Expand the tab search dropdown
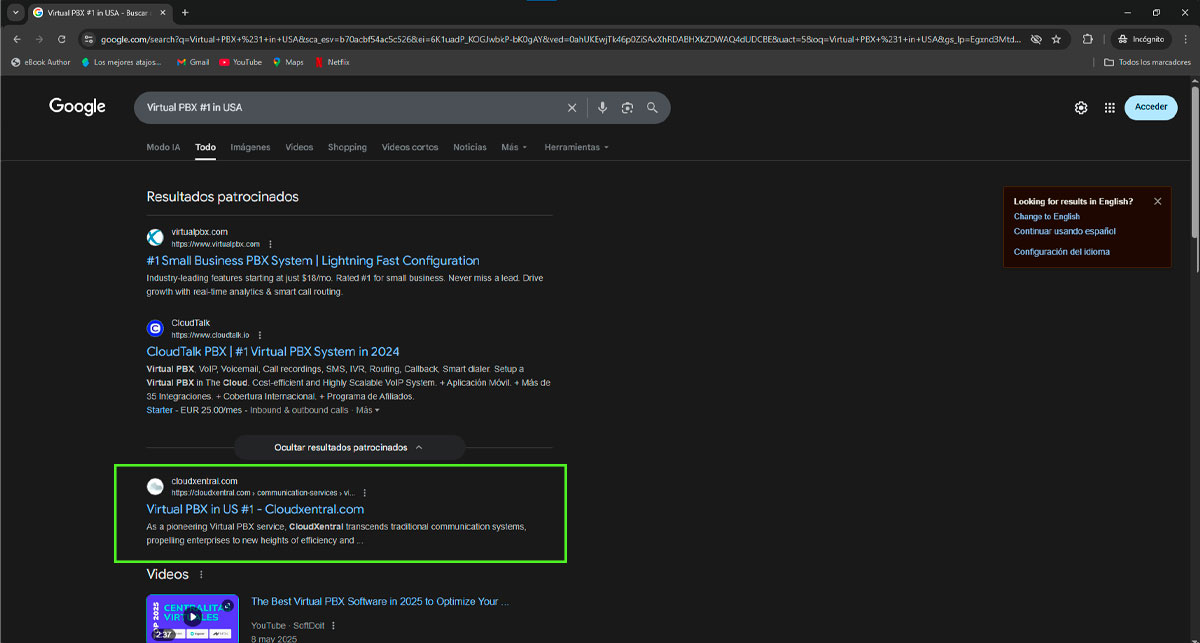1200x643 pixels. point(15,12)
